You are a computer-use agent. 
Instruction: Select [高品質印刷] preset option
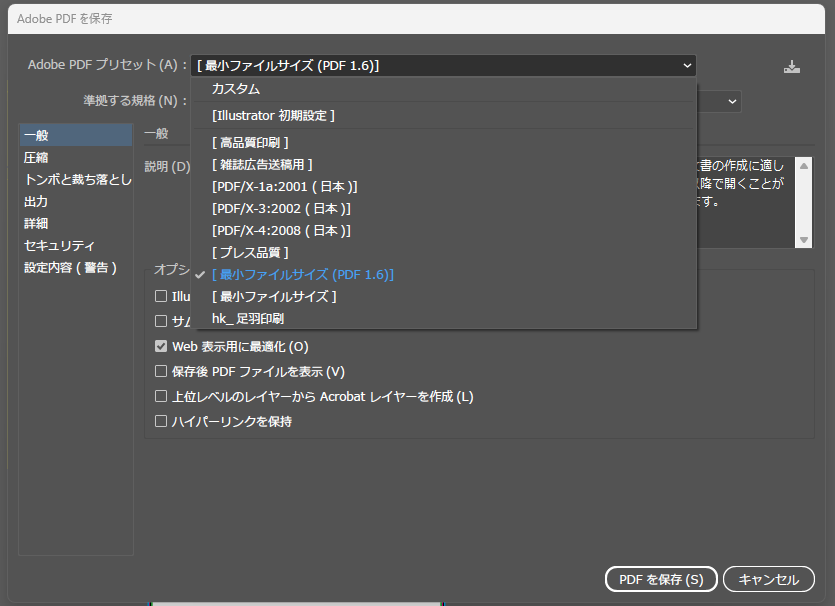coord(250,142)
